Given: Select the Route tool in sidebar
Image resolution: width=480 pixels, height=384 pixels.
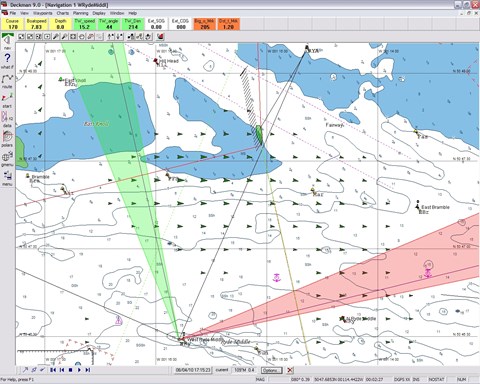Looking at the screenshot, I should pos(7,81).
